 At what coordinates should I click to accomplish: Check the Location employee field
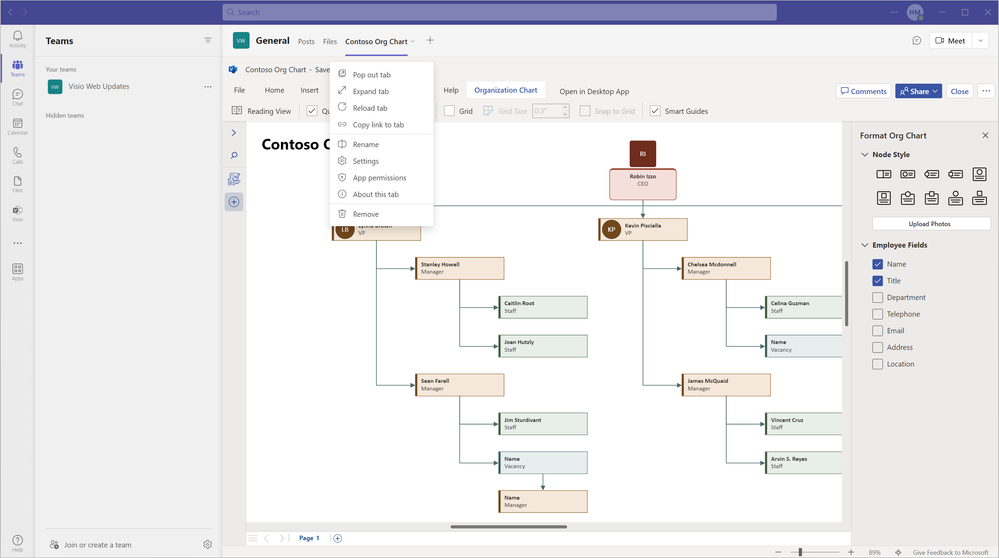877,364
